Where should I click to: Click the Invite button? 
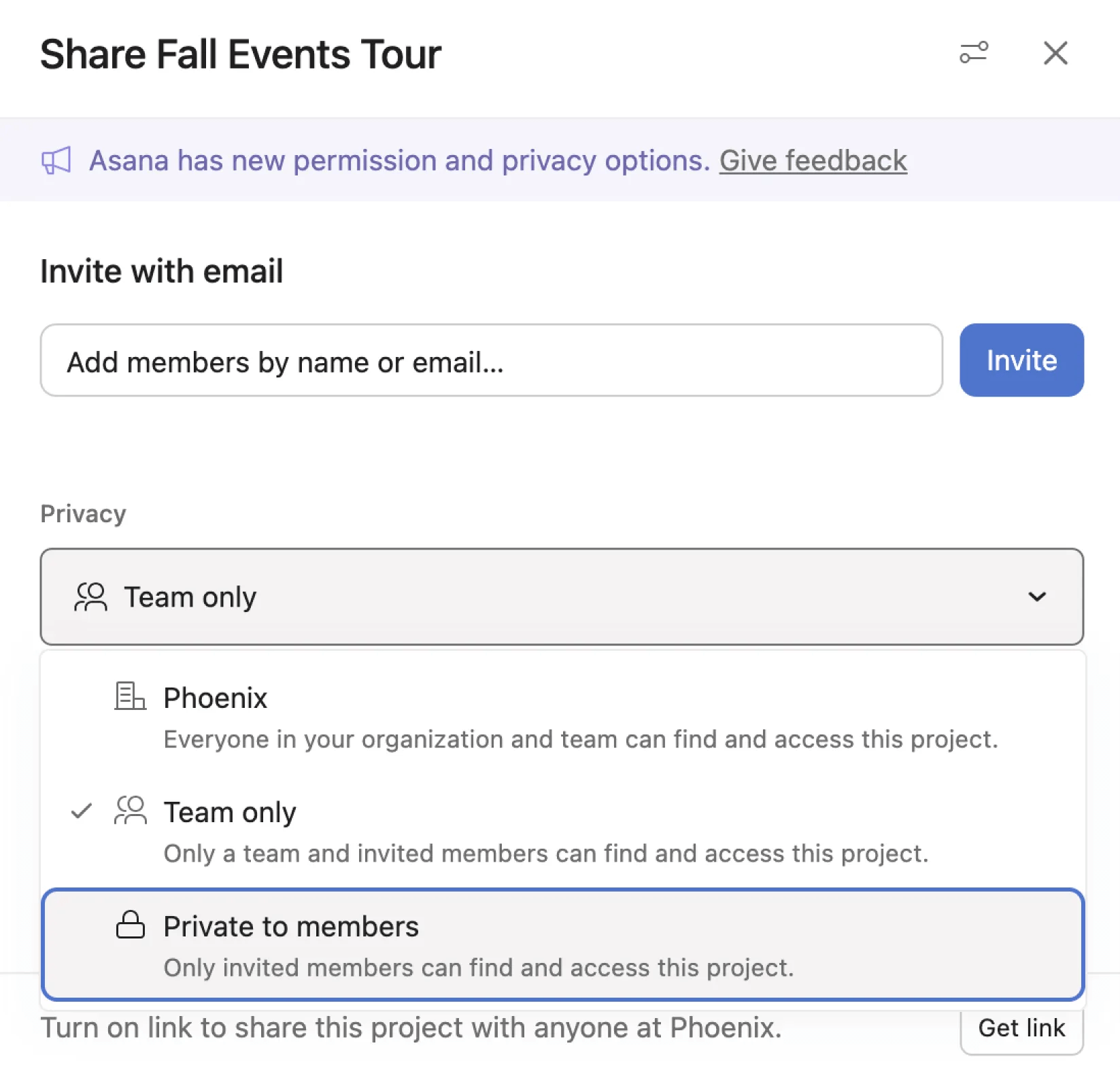[1021, 360]
